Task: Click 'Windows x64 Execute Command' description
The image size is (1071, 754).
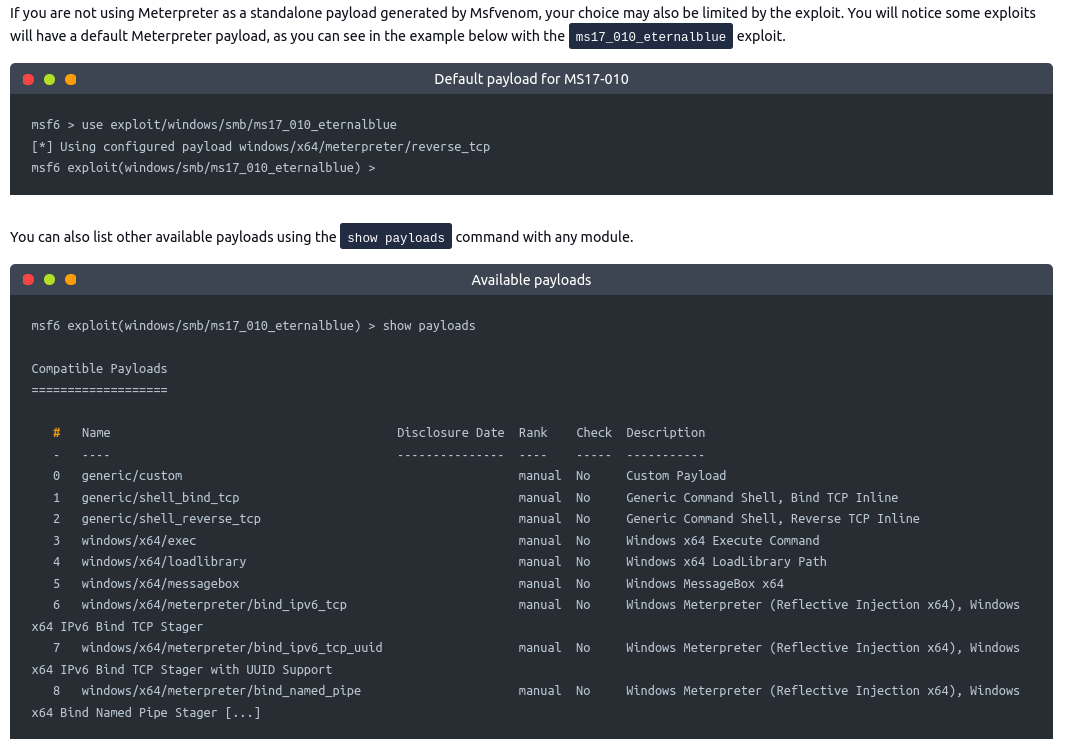Action: [723, 541]
